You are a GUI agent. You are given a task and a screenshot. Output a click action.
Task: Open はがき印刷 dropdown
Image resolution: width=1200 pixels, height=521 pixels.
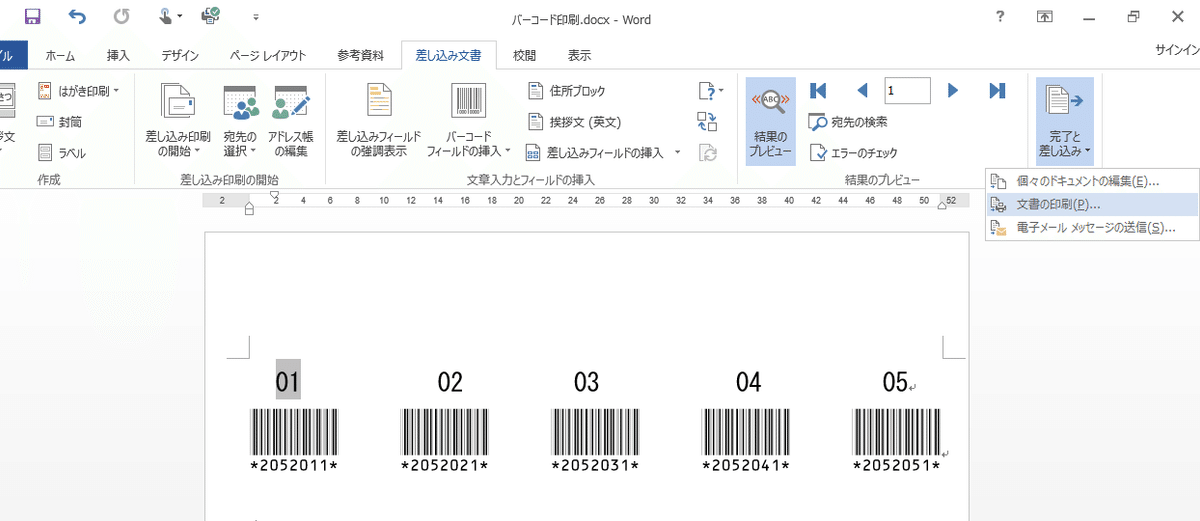coord(78,91)
